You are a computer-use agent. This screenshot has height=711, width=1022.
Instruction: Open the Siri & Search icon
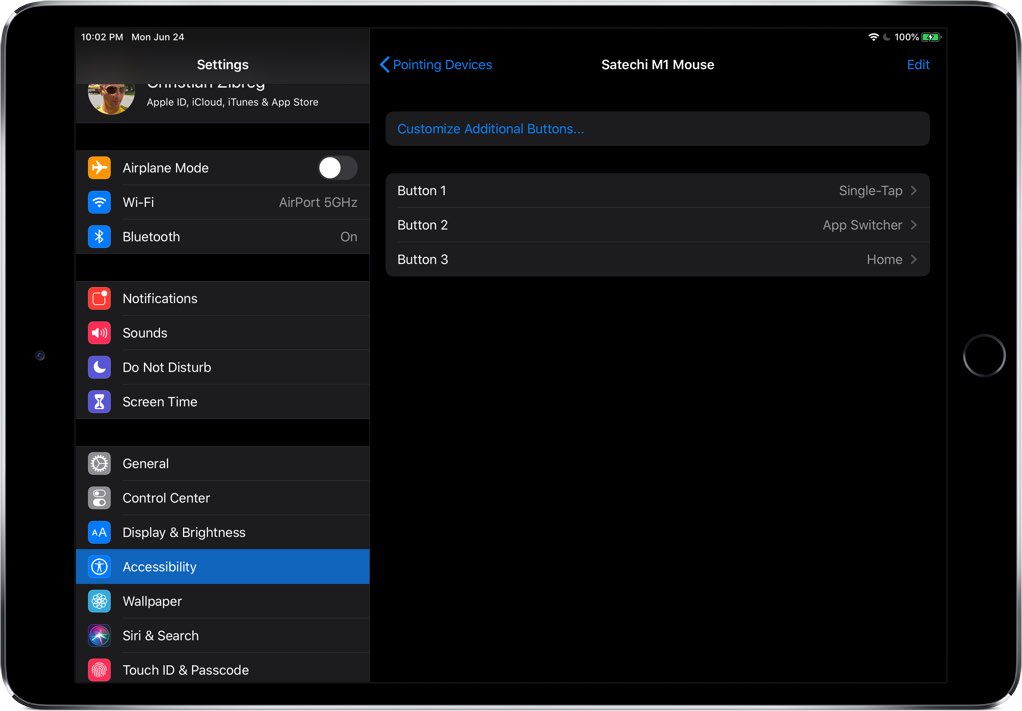click(x=99, y=636)
